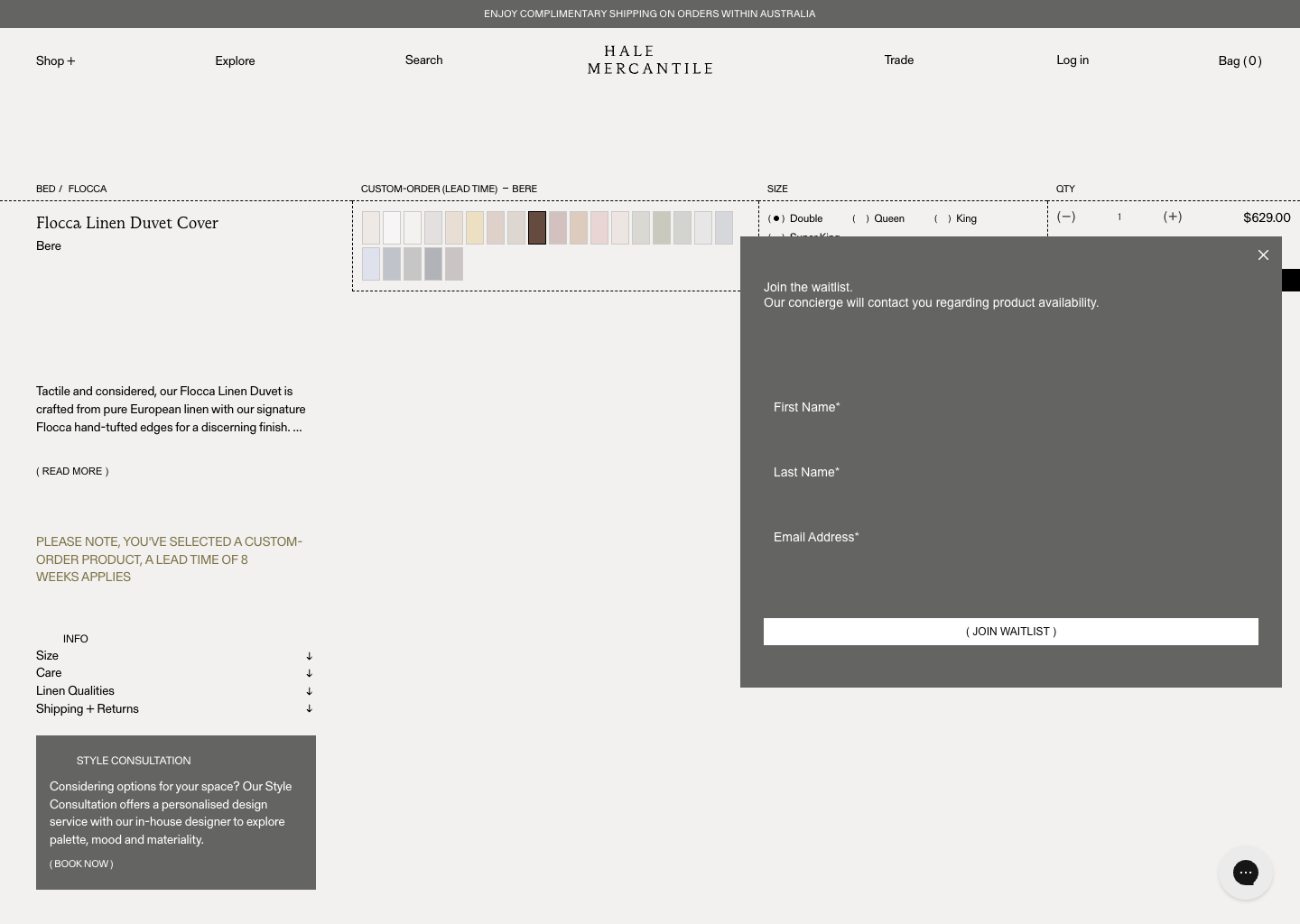Open the Explore menu

pos(235,61)
